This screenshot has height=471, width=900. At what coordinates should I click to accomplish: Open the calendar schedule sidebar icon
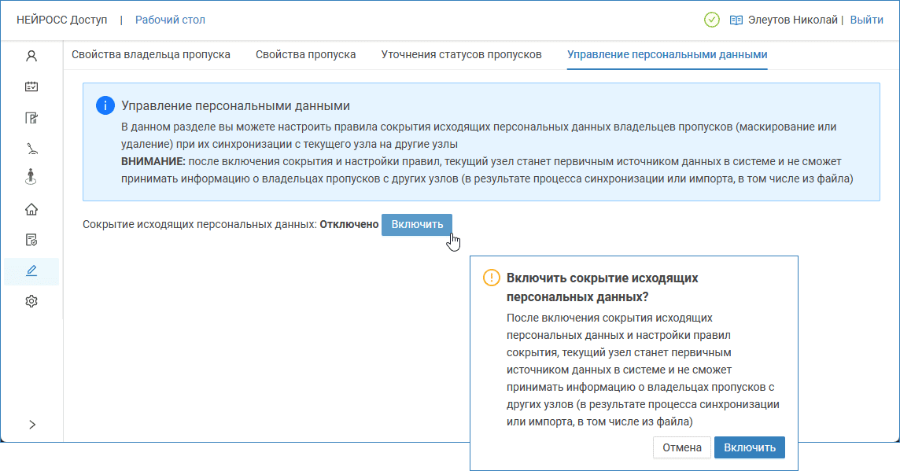(x=32, y=87)
